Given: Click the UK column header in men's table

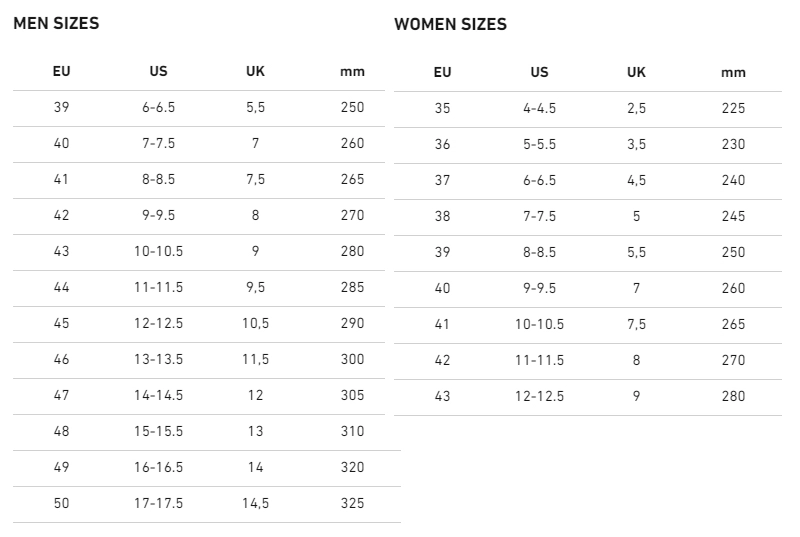Looking at the screenshot, I should click(x=255, y=71).
